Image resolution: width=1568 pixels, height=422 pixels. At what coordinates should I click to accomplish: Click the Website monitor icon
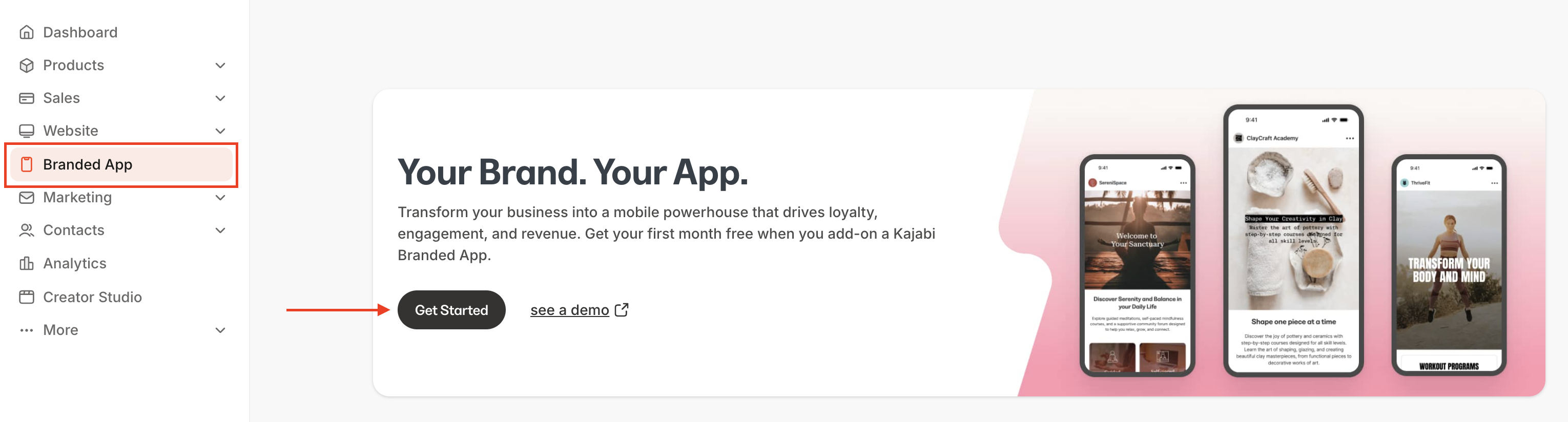click(26, 131)
